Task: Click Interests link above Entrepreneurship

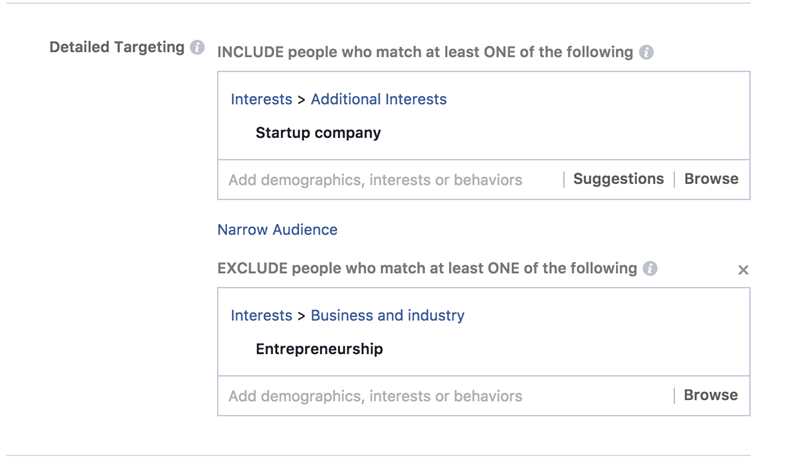Action: pos(261,315)
